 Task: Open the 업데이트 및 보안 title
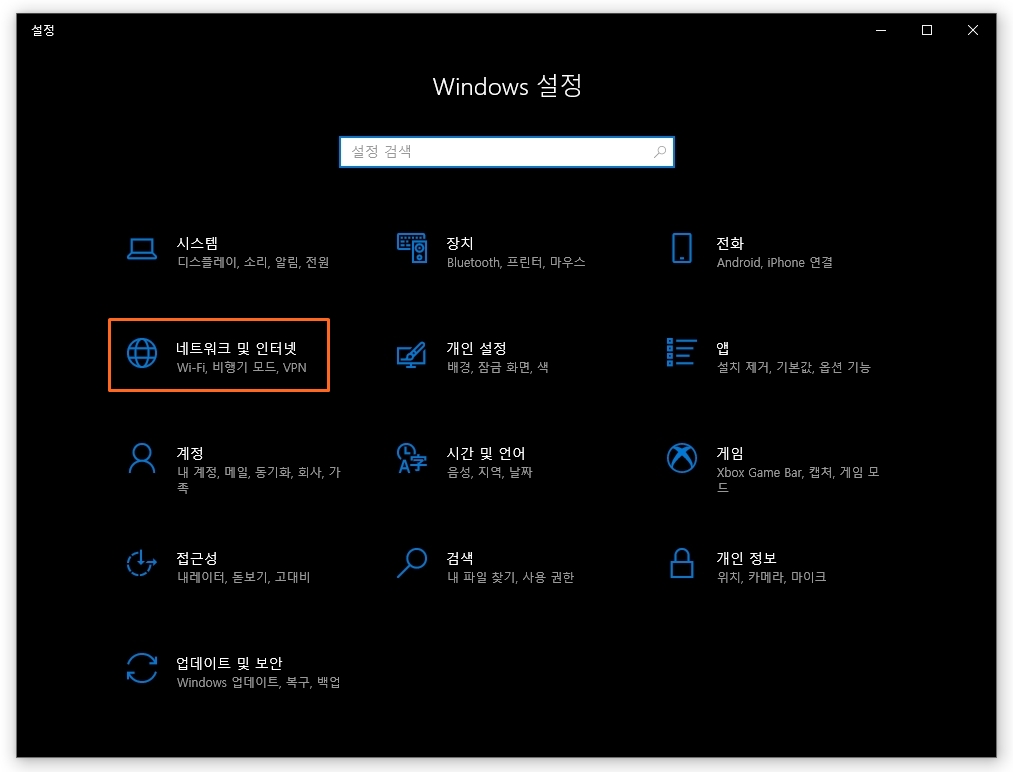click(229, 663)
